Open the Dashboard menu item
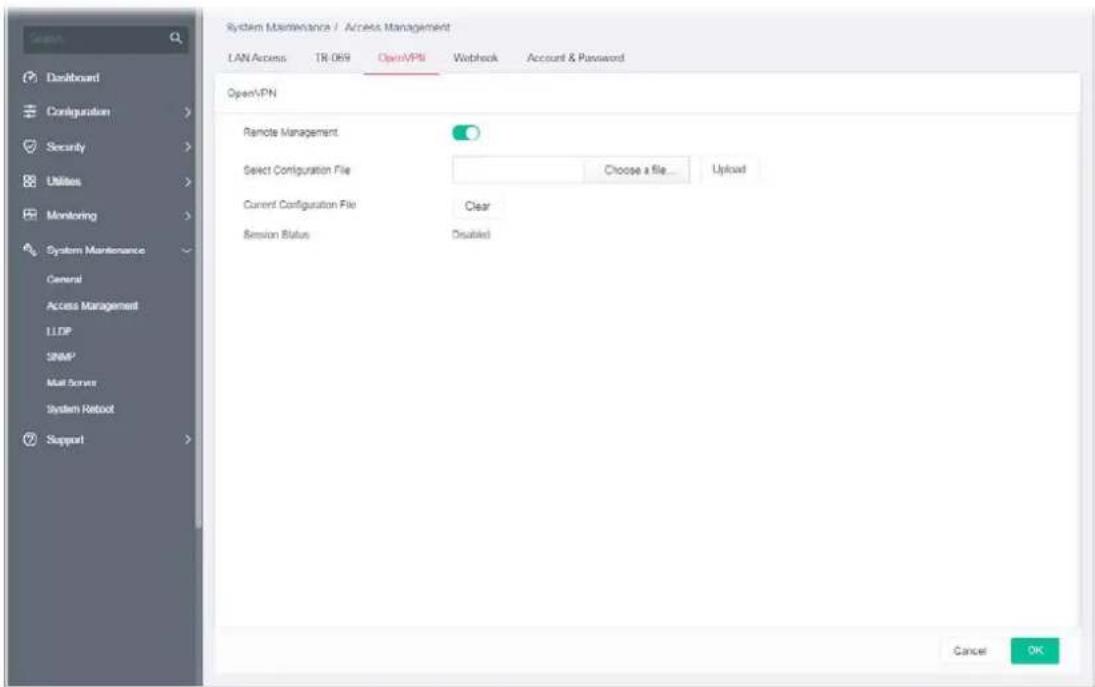 (x=73, y=77)
